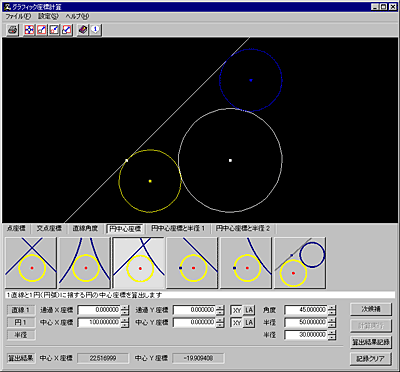This screenshot has height=372, width=400.
Task: Click the 中心X座標 input field
Action: [99, 323]
